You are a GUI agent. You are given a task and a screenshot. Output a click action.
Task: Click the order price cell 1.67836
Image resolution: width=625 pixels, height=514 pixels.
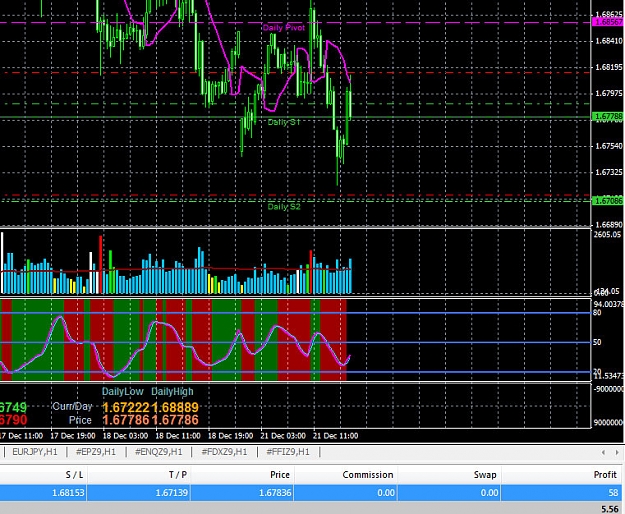(275, 493)
